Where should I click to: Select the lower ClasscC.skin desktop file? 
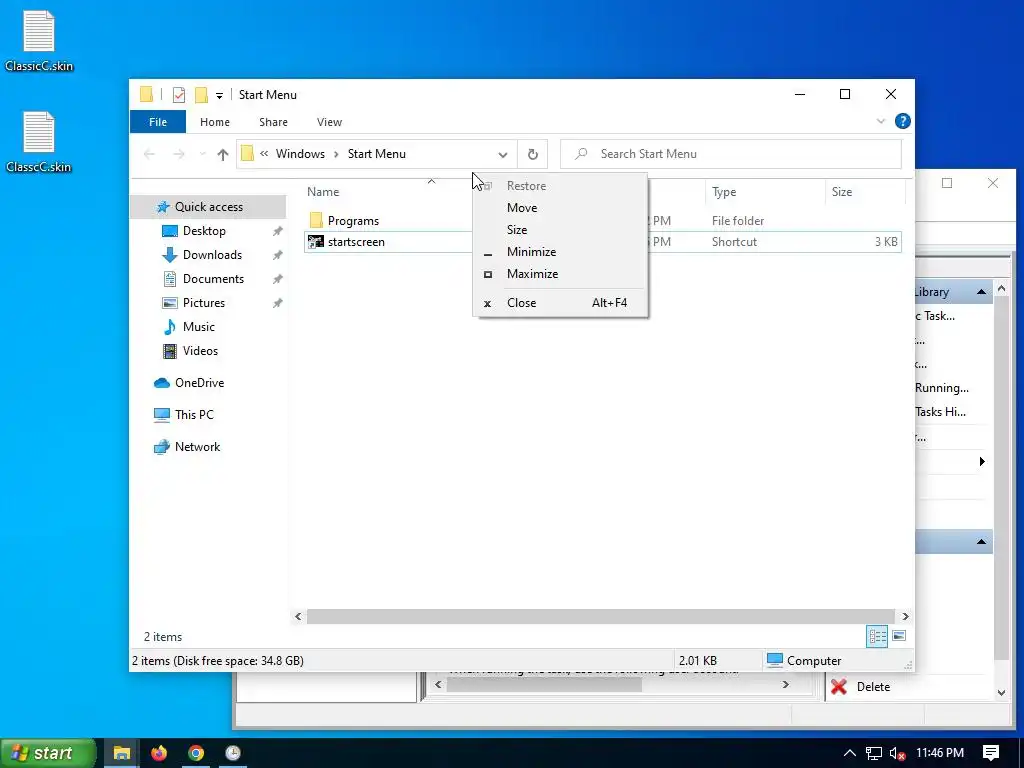39,142
